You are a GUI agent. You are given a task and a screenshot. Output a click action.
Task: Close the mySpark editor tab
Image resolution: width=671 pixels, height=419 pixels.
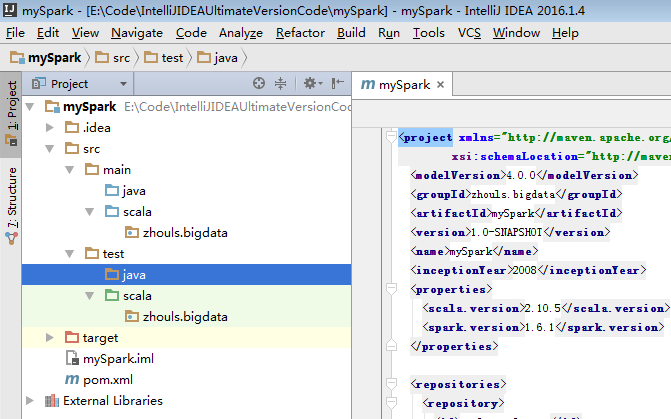(440, 85)
